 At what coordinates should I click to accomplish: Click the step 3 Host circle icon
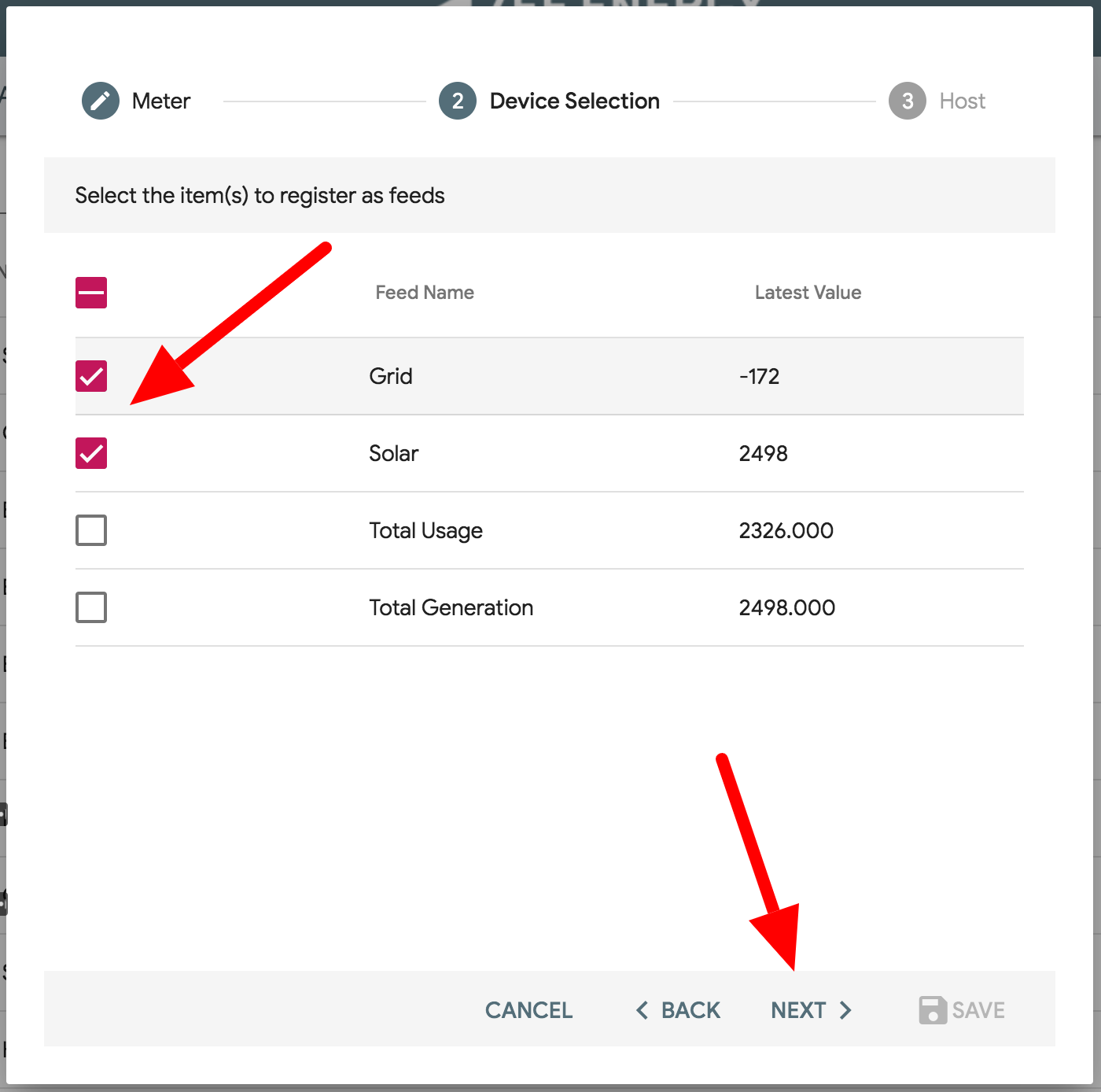coord(908,101)
